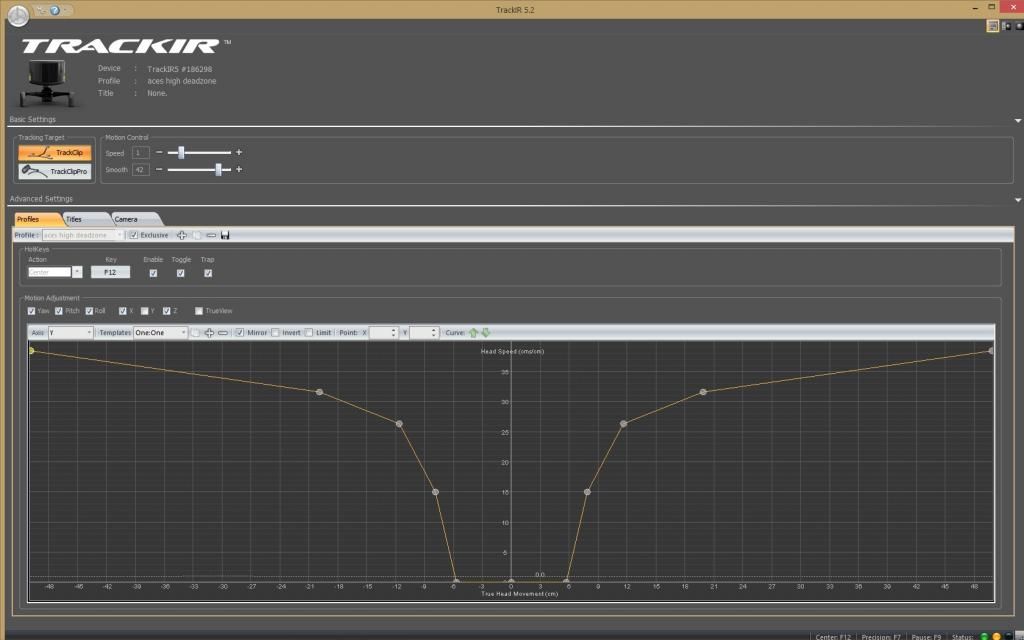Open the Templates dropdown showing One:One
Image resolution: width=1024 pixels, height=640 pixels.
161,333
